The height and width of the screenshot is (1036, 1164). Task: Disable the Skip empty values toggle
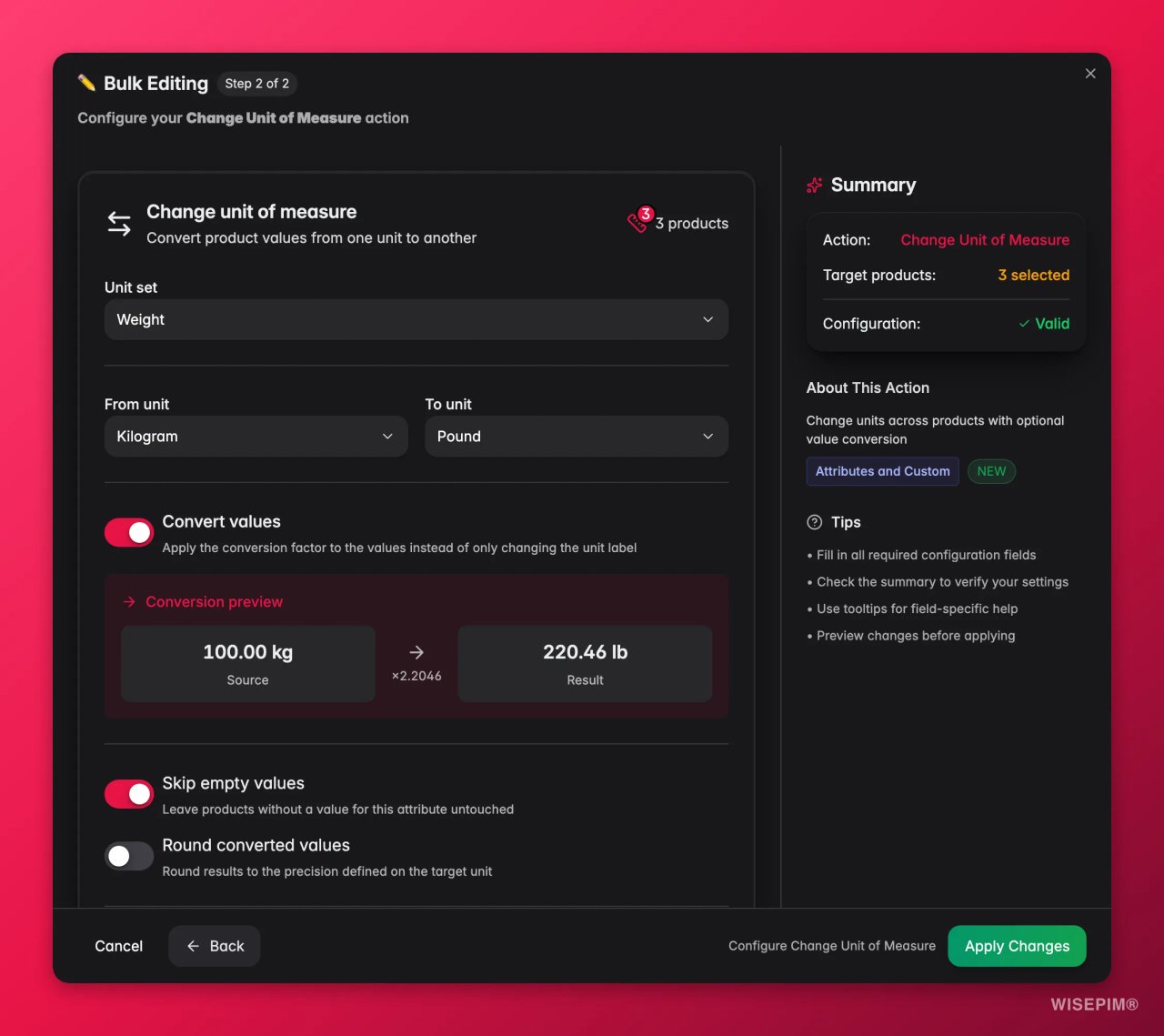coord(129,794)
